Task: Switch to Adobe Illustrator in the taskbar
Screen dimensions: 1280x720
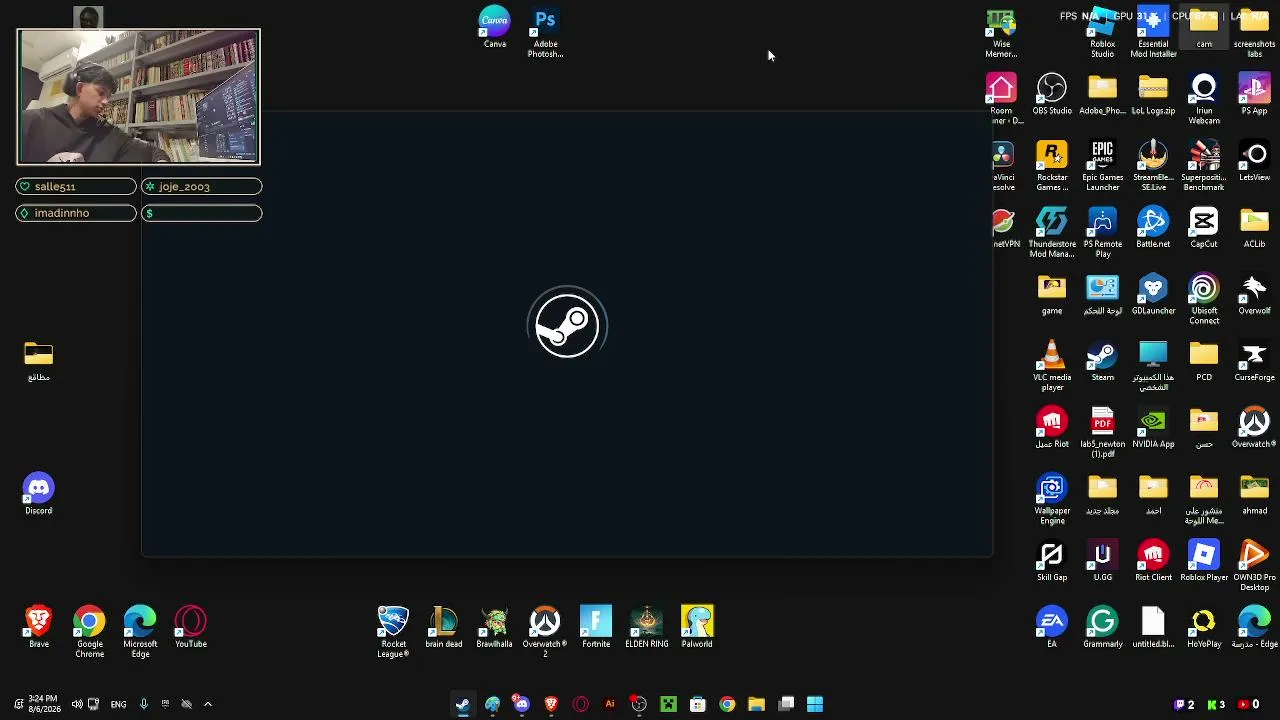Action: [x=610, y=704]
